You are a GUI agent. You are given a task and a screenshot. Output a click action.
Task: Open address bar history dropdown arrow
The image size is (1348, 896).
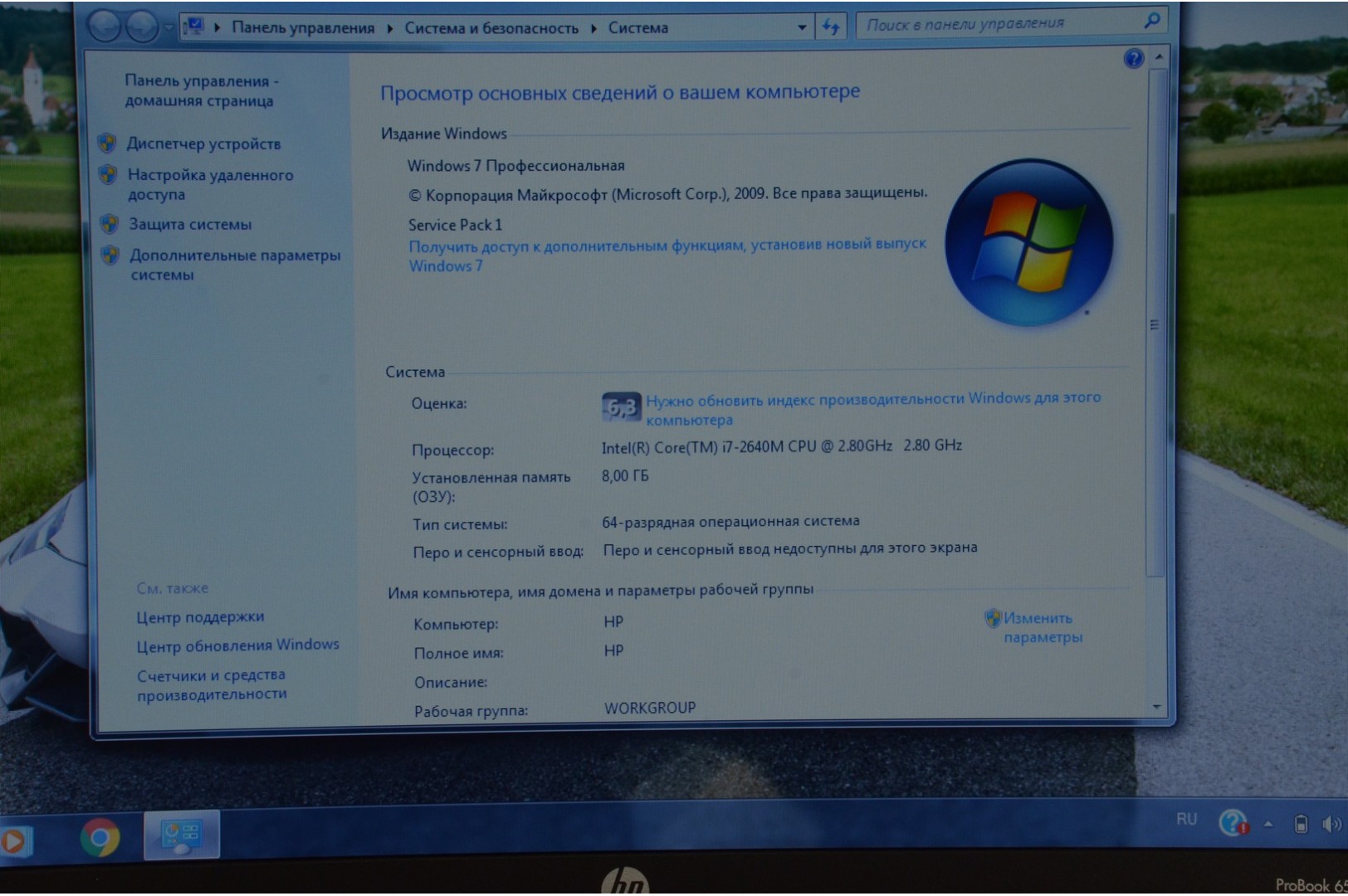point(802,27)
